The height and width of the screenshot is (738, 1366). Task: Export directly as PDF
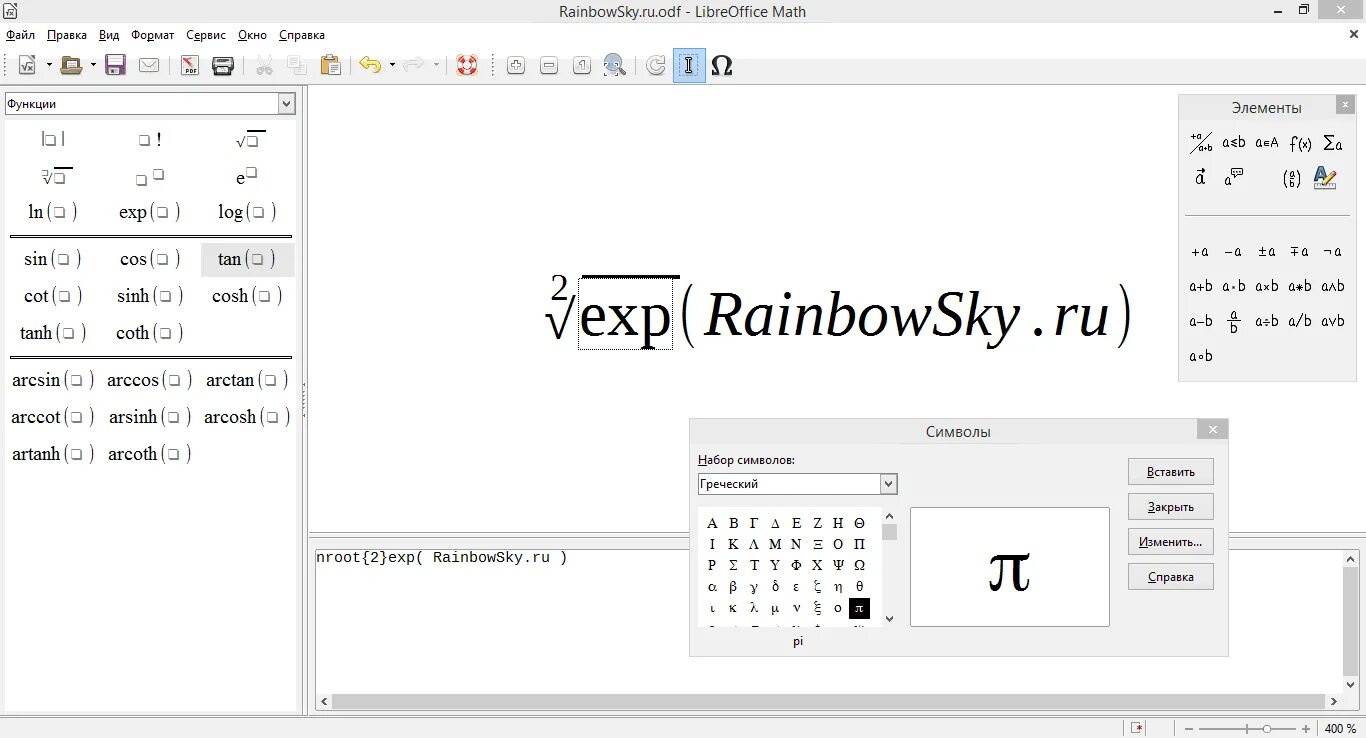190,66
